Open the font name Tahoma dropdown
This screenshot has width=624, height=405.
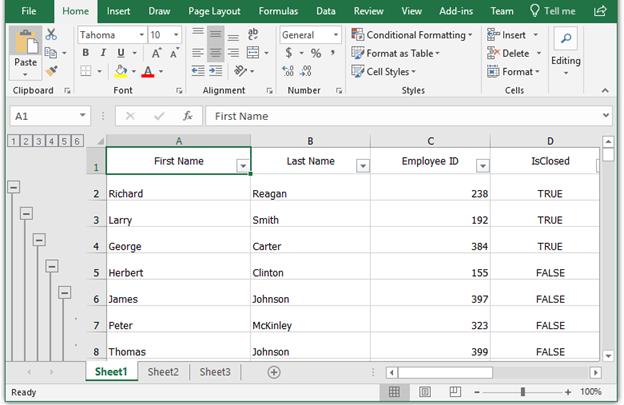point(141,35)
